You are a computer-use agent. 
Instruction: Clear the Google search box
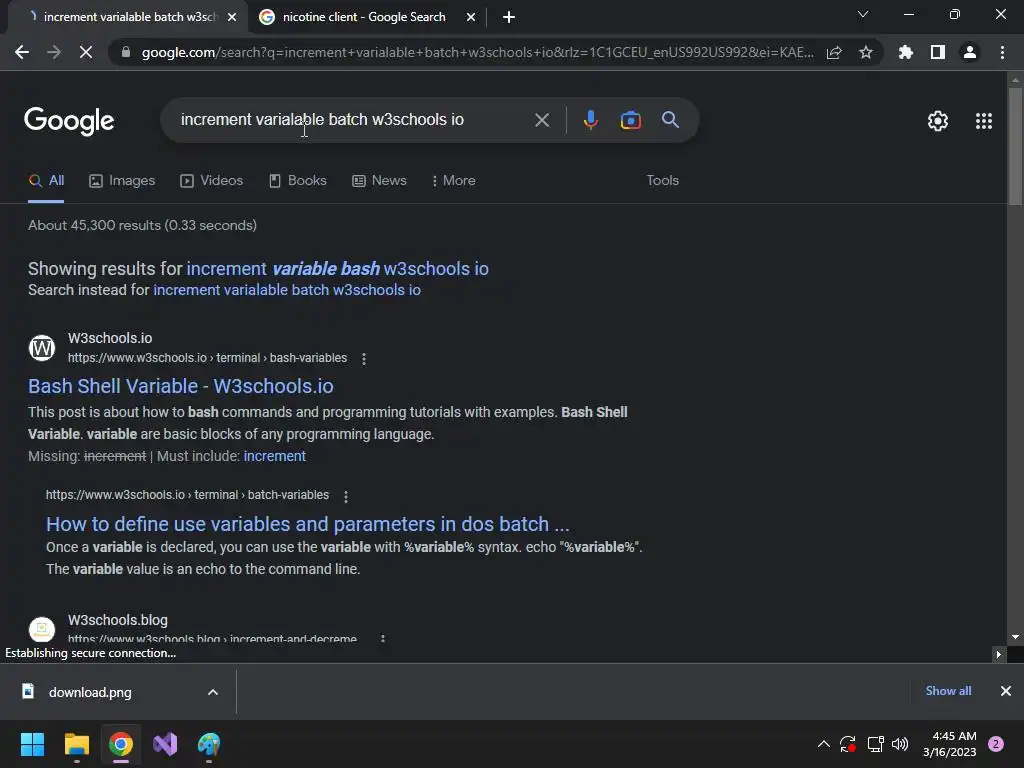(542, 120)
